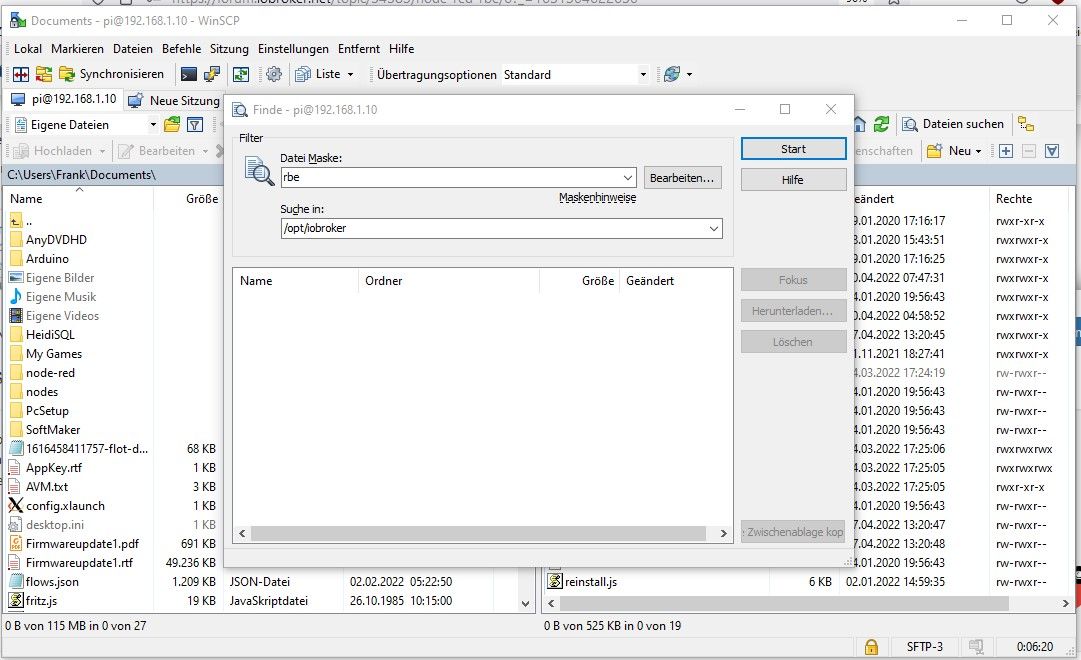Expand the Suche in path dropdown
This screenshot has height=660, width=1081.
tap(713, 228)
